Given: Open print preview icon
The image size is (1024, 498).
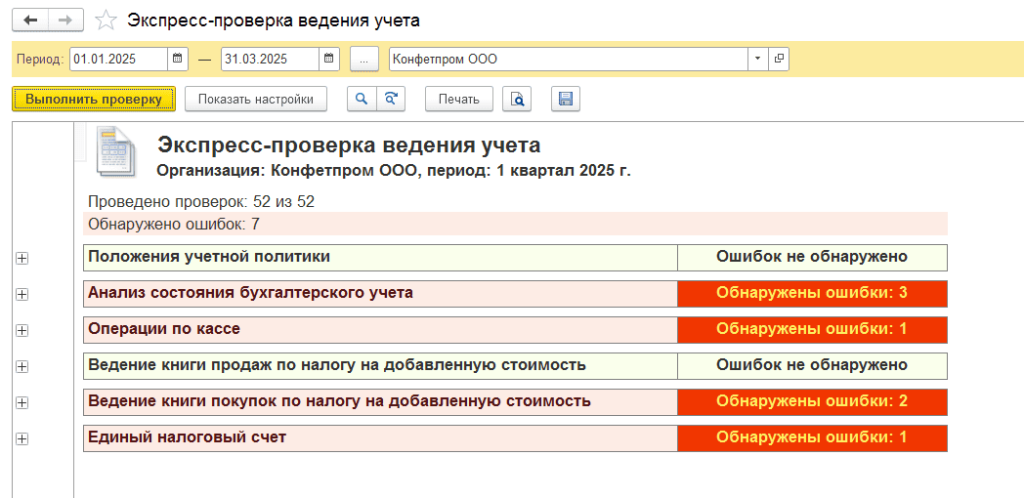Looking at the screenshot, I should pyautogui.click(x=517, y=99).
